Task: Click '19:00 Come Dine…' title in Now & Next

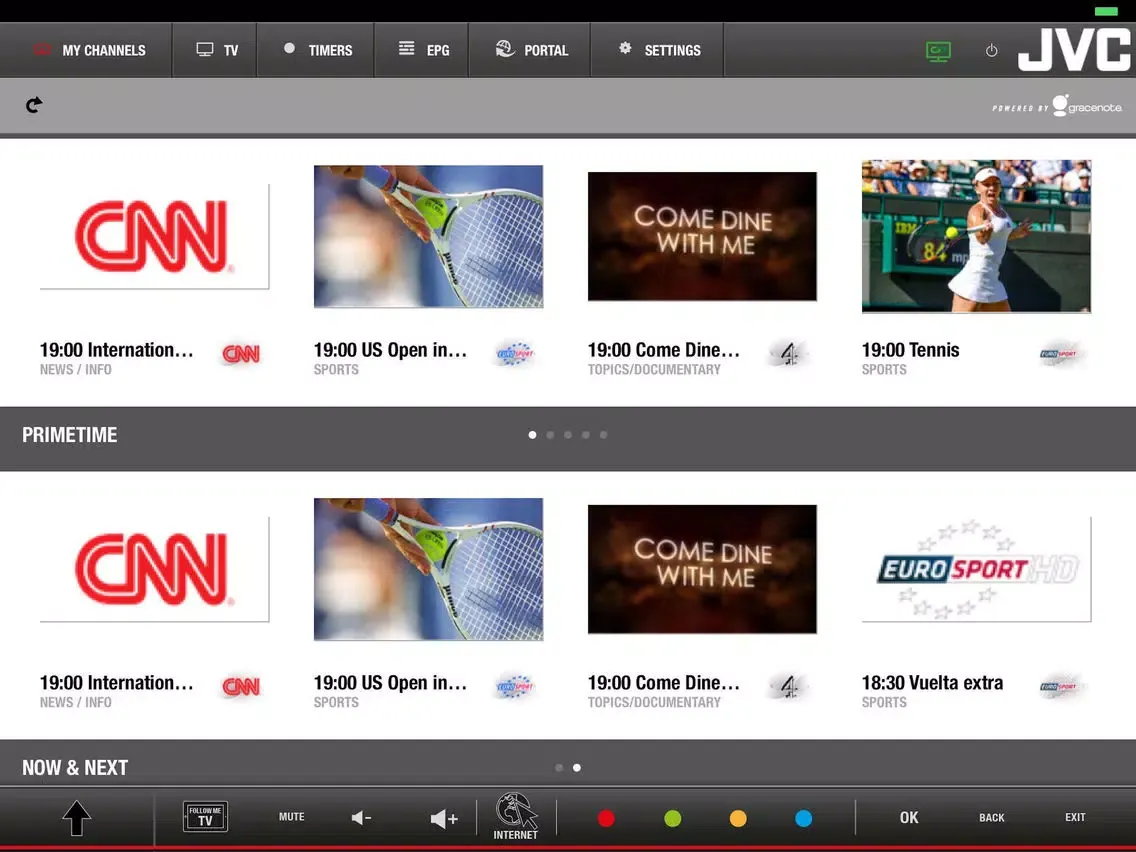Action: (664, 682)
